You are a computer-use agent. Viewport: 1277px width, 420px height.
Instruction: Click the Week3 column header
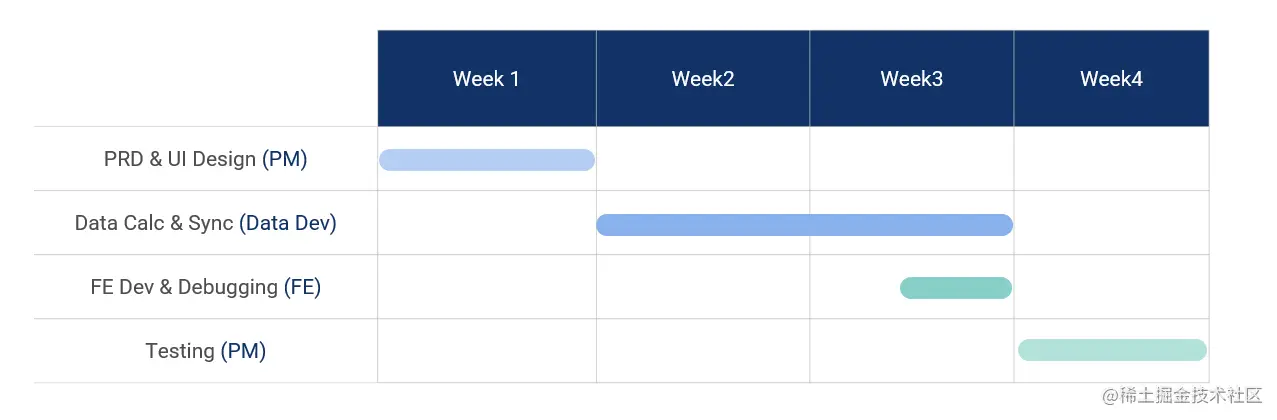pyautogui.click(x=911, y=79)
